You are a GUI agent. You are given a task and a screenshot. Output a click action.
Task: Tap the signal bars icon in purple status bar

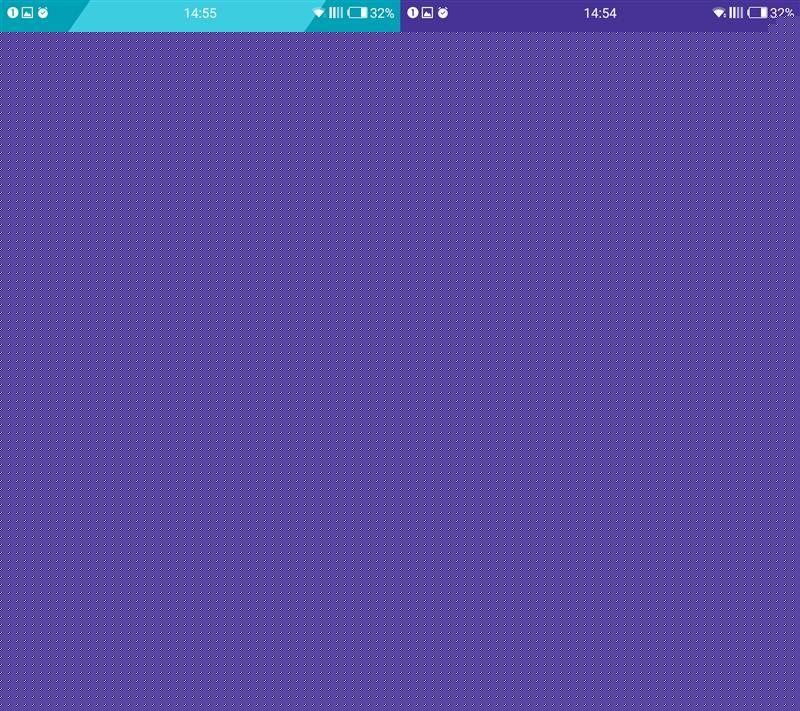(736, 13)
